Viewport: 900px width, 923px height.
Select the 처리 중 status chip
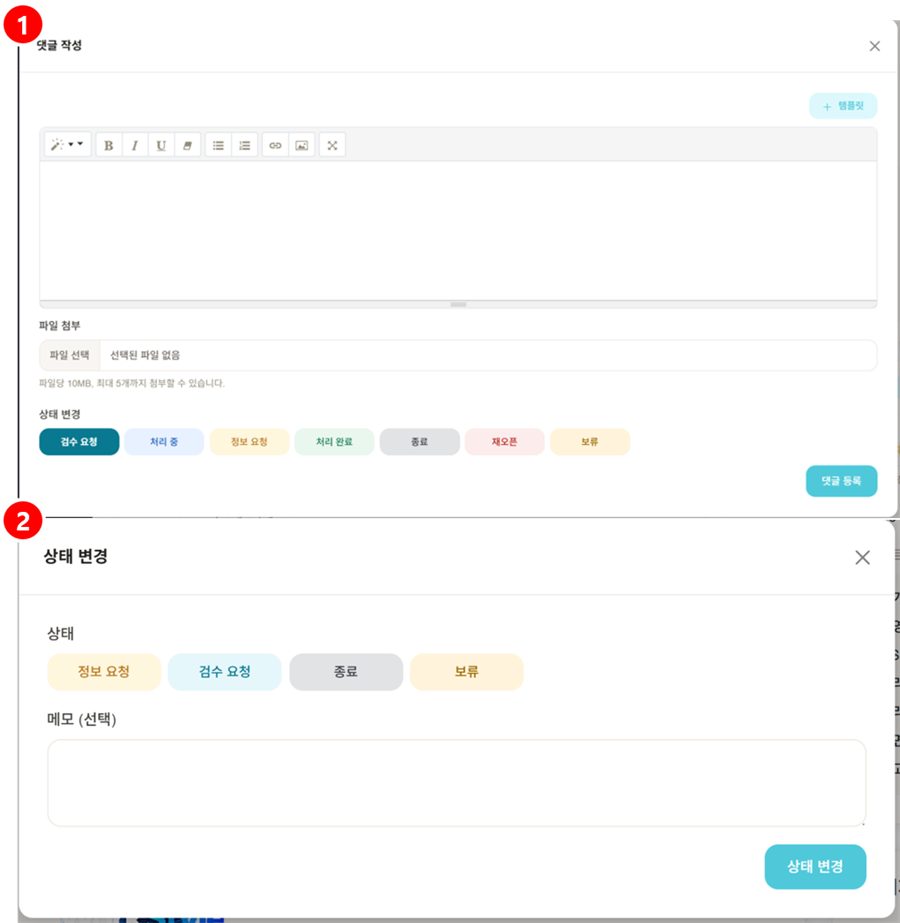pos(164,441)
